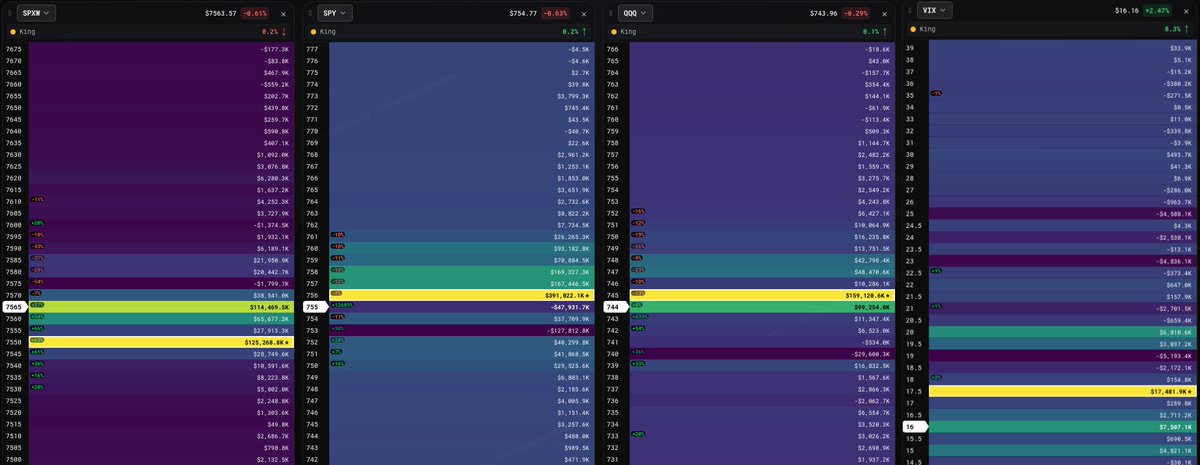Click SPXW King percentage 0.2%
This screenshot has height=465, width=1200.
click(268, 32)
